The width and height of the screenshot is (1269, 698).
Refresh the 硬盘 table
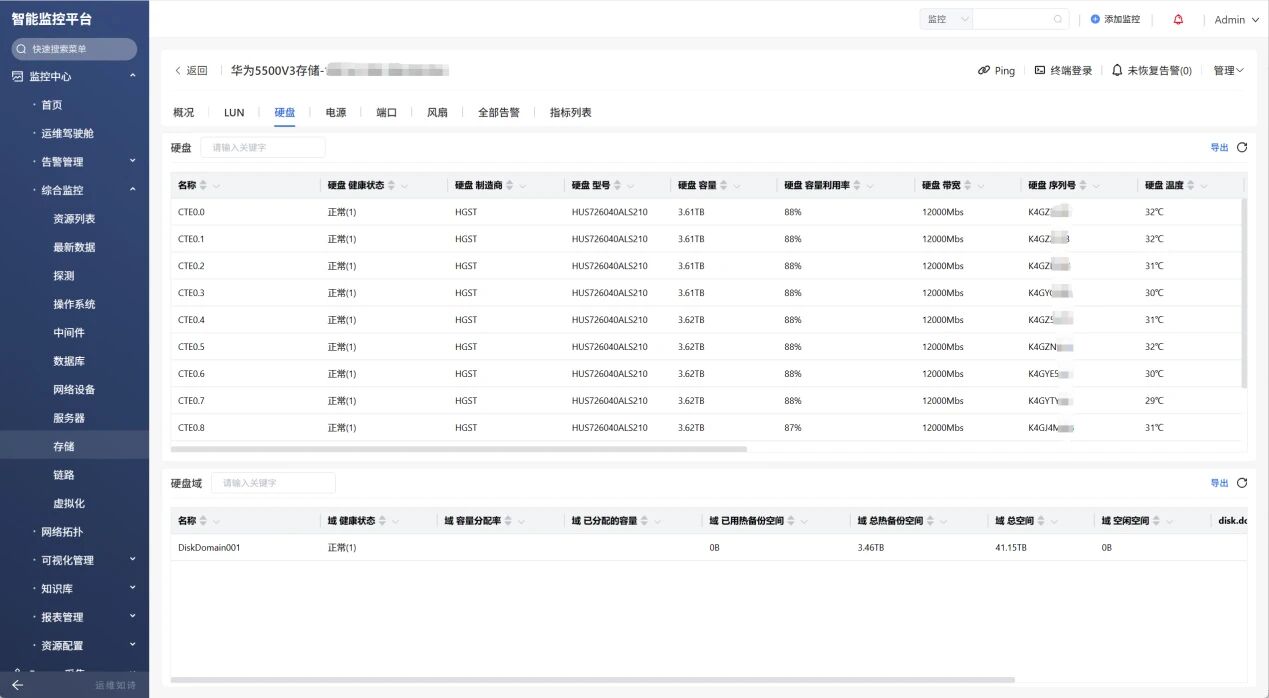[x=1242, y=147]
